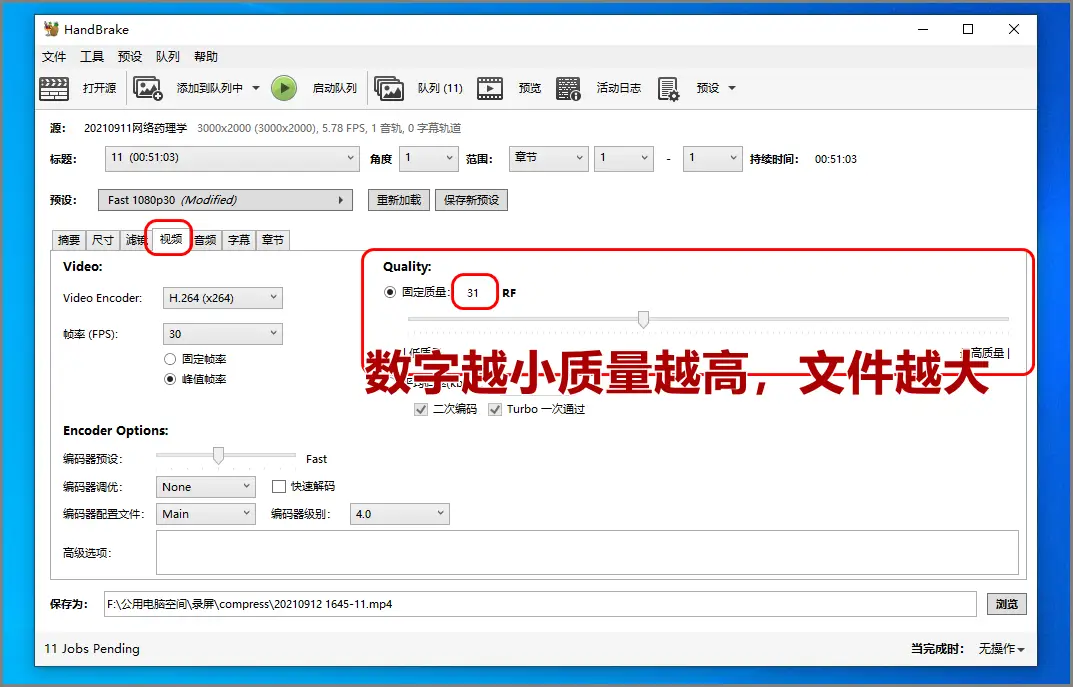The width and height of the screenshot is (1073, 687).
Task: Switch to the 视频 tab
Action: click(170, 238)
